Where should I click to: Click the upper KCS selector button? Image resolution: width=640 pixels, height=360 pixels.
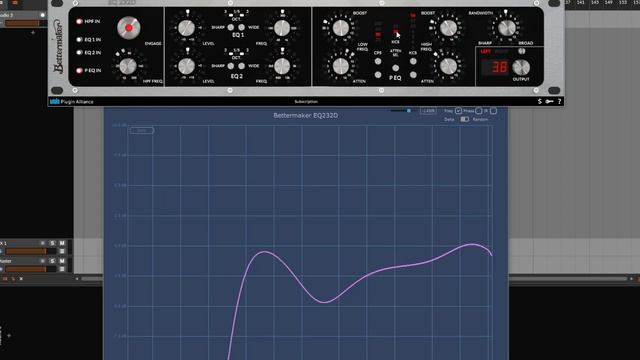pyautogui.click(x=413, y=62)
